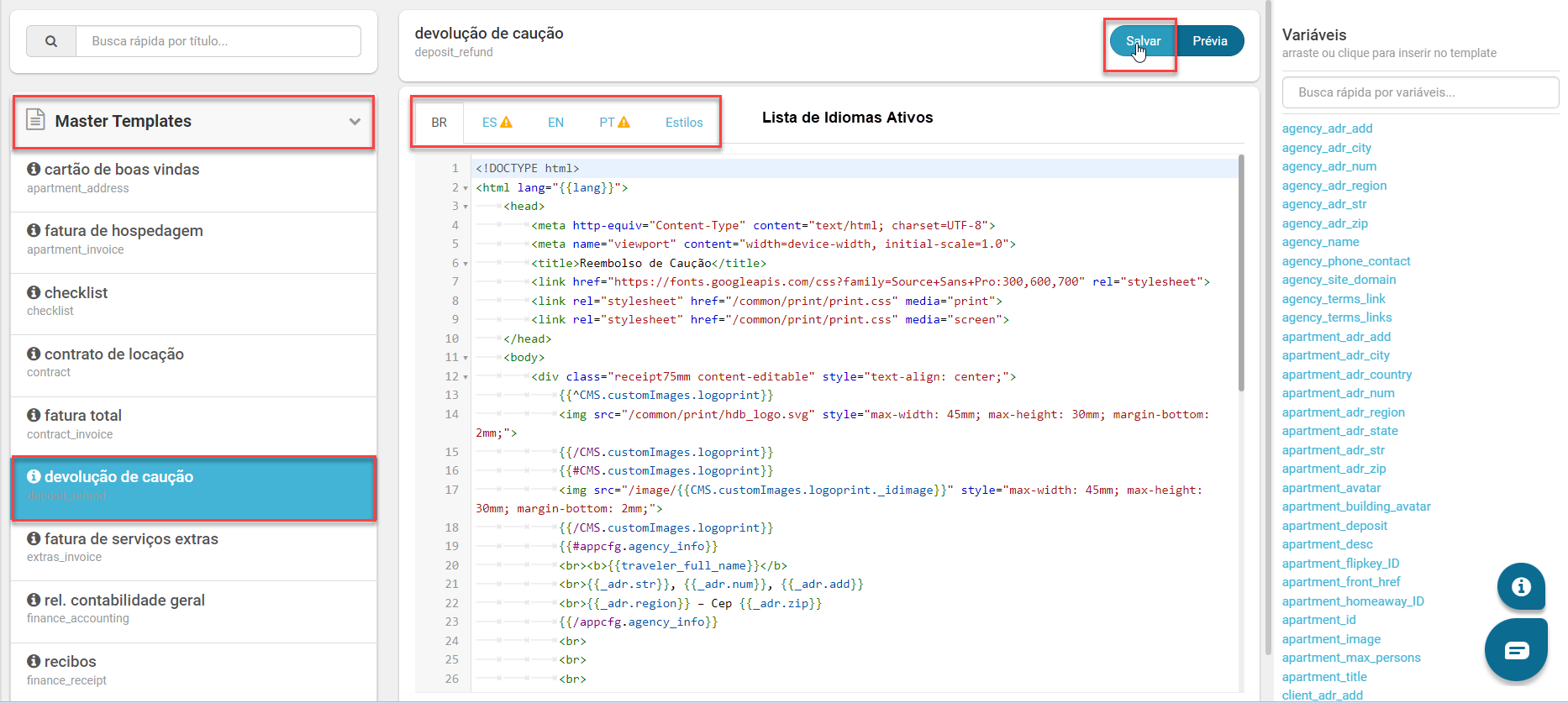Image resolution: width=1568 pixels, height=703 pixels.
Task: Click the warning icon on ES tab
Action: (x=507, y=123)
